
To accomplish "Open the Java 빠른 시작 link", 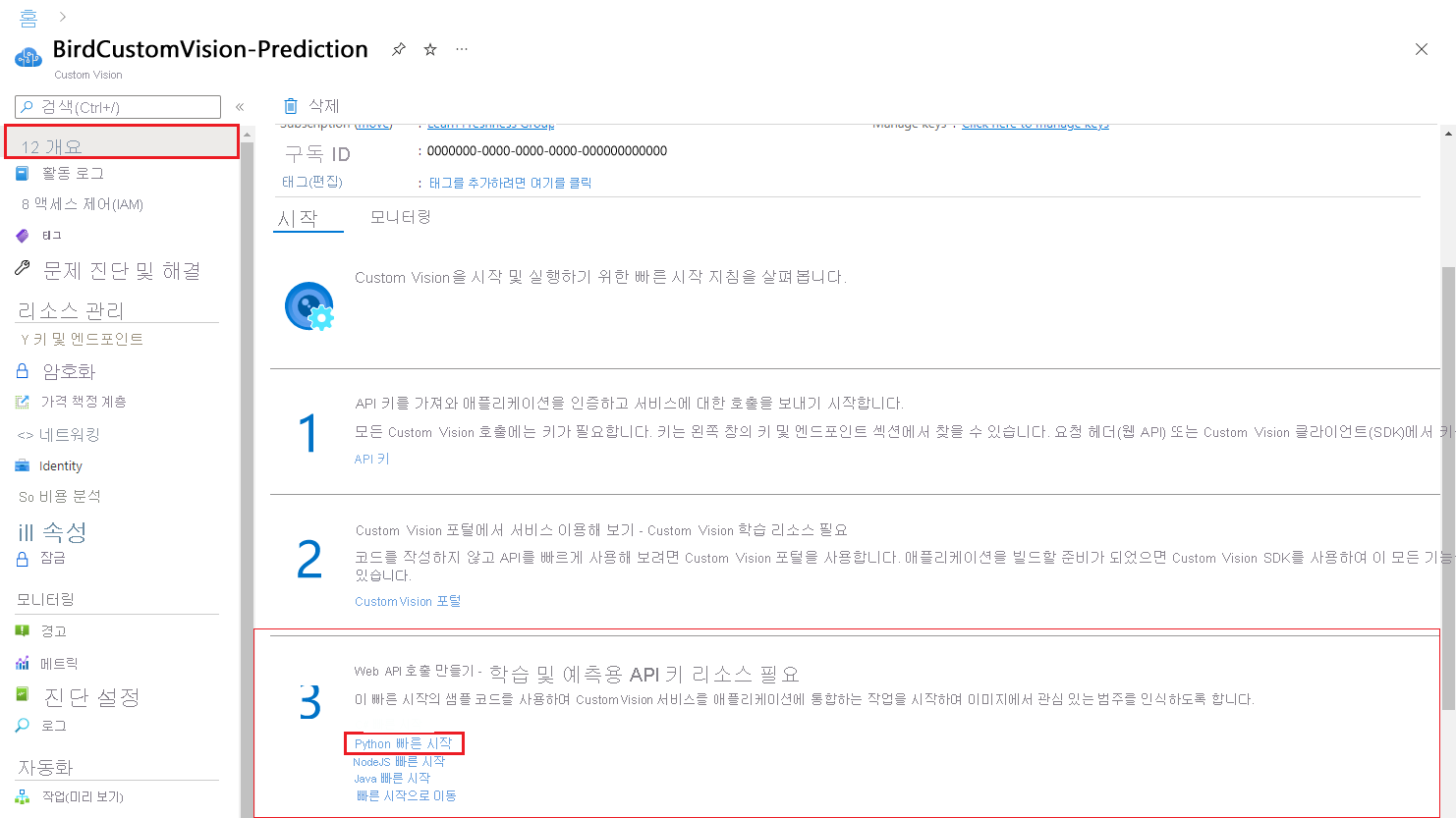I will coord(392,779).
